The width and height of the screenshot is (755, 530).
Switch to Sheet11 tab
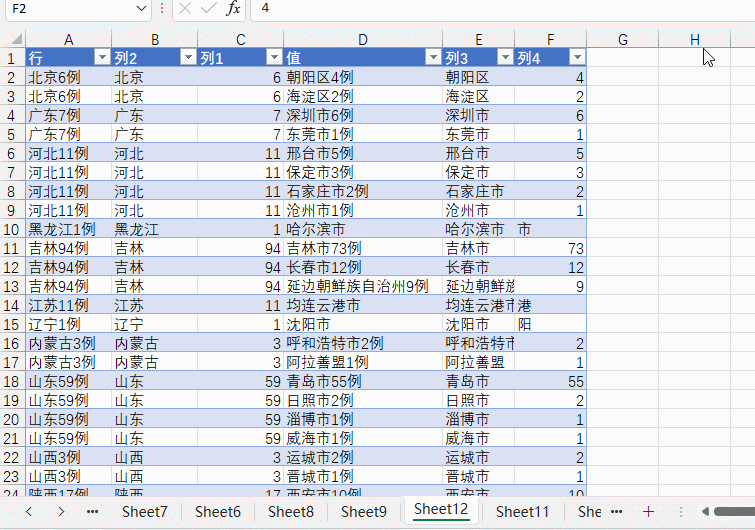tap(522, 511)
